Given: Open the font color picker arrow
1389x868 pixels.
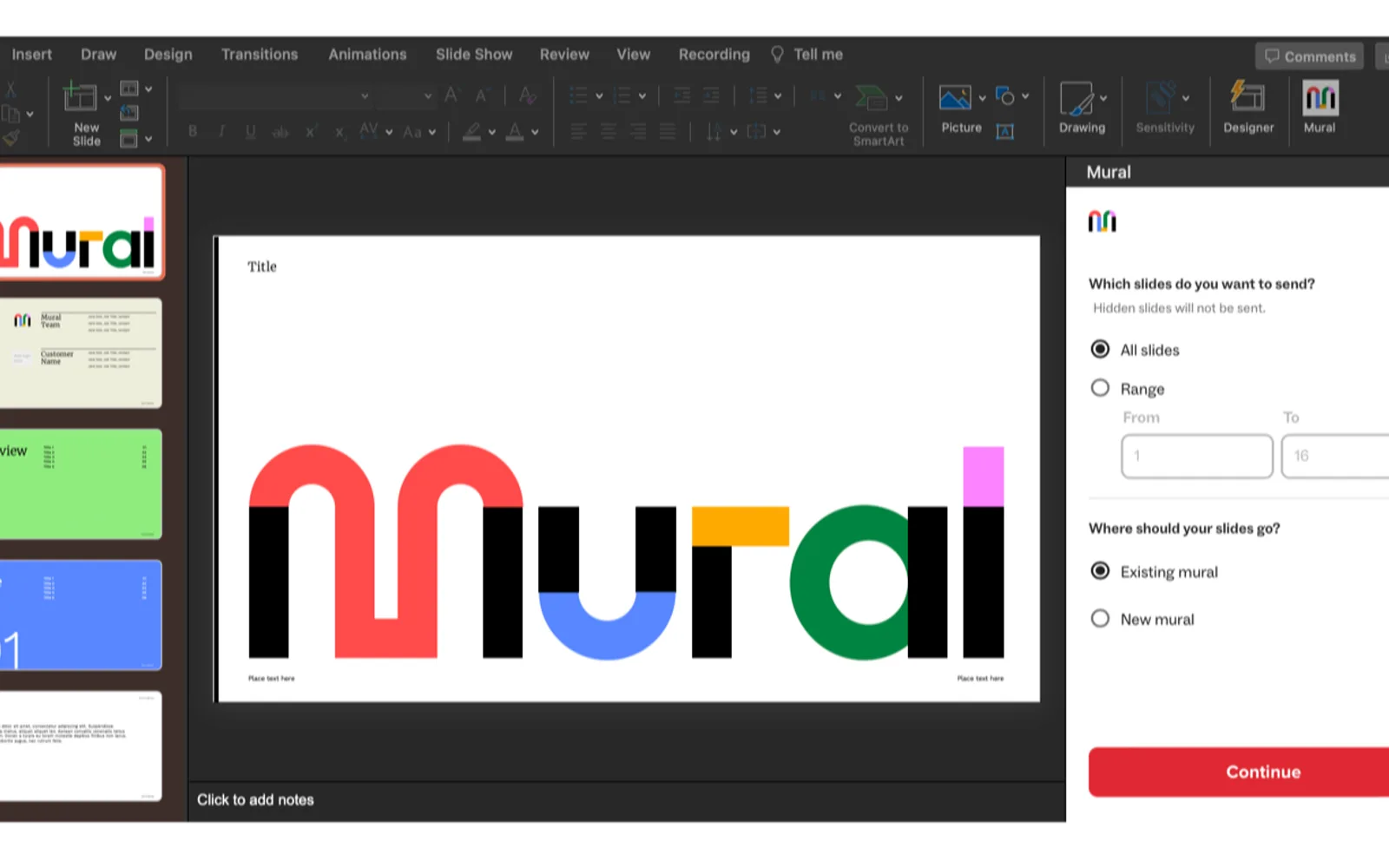Looking at the screenshot, I should pos(535,132).
